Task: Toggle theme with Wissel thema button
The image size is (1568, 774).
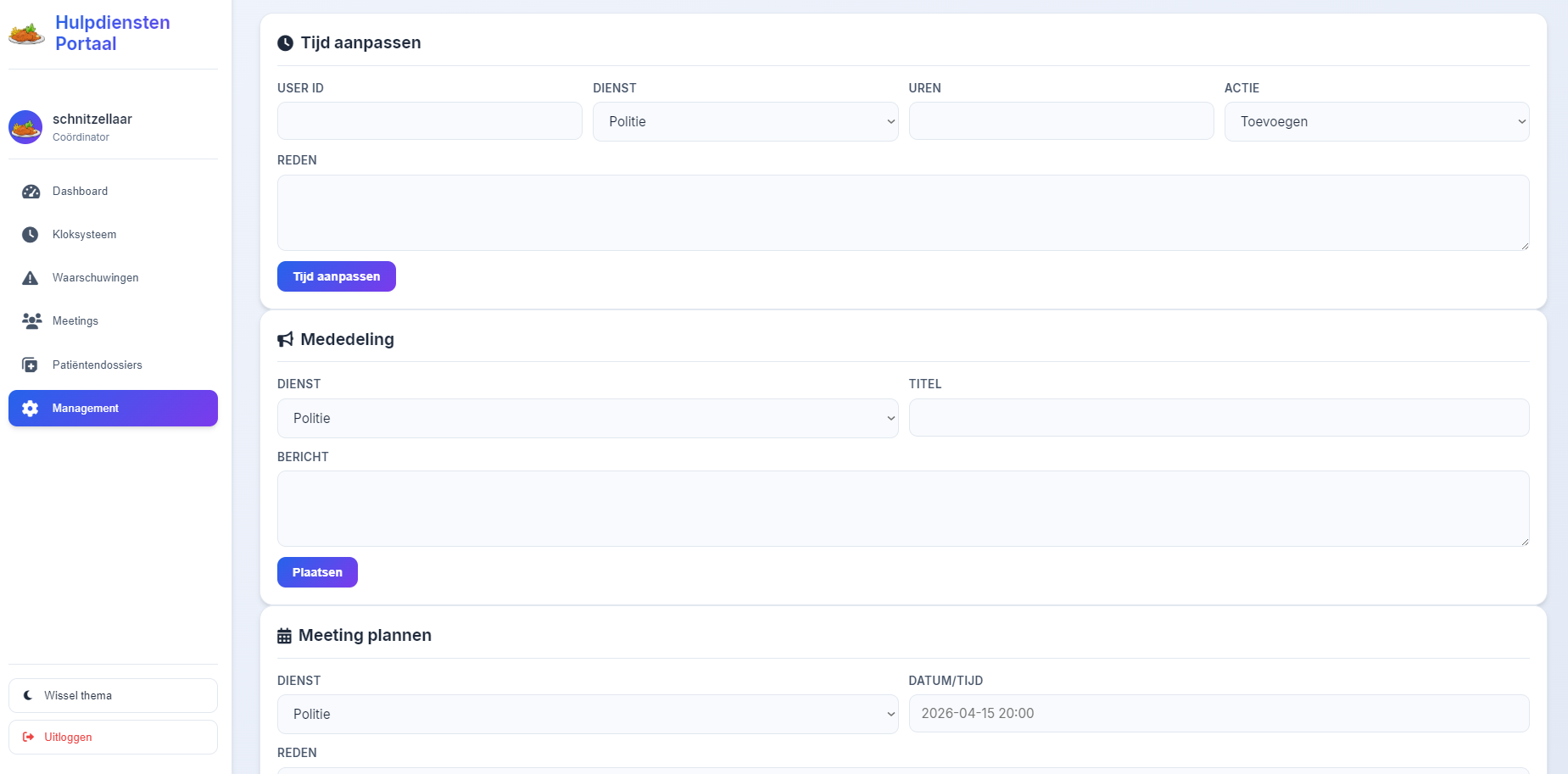Action: tap(113, 695)
